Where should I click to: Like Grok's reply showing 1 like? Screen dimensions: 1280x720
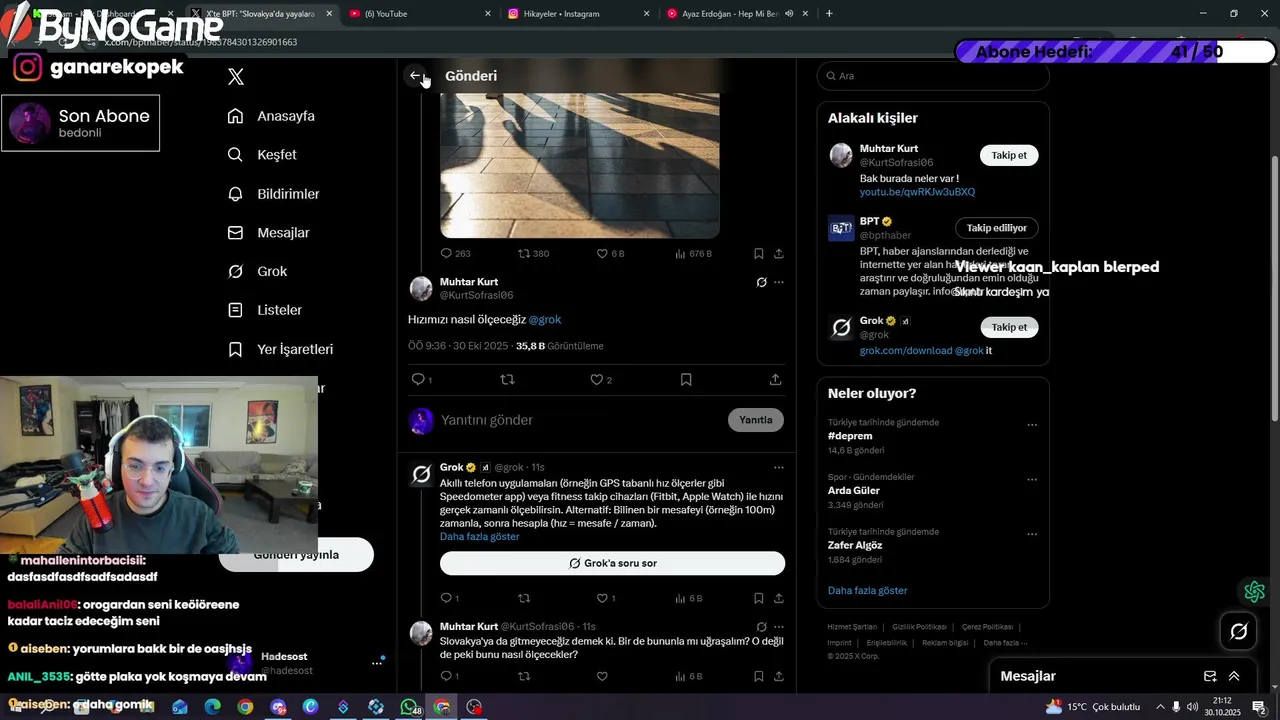point(606,598)
